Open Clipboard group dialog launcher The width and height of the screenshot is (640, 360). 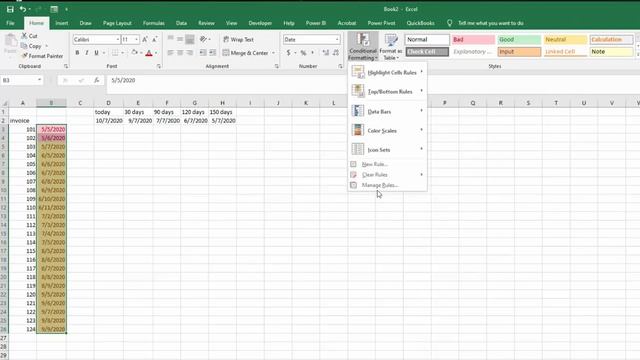pos(66,66)
